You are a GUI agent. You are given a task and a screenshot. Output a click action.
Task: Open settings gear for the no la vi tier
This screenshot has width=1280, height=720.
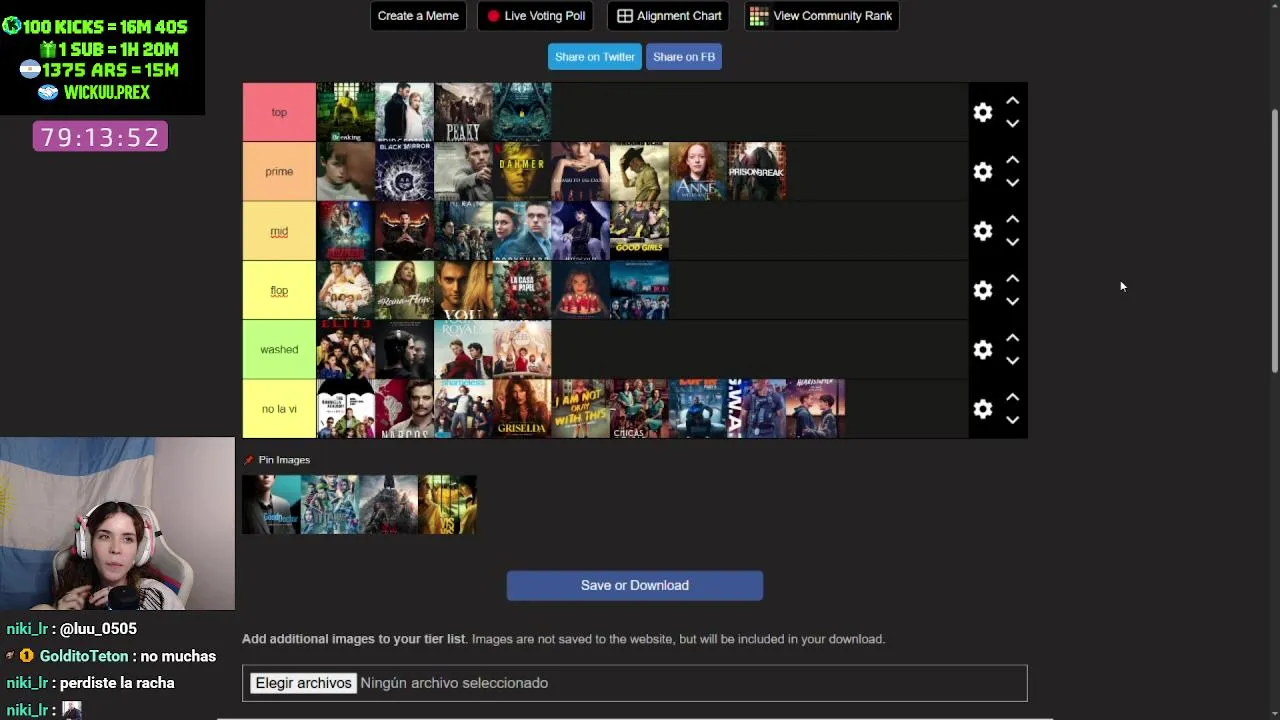tap(983, 409)
